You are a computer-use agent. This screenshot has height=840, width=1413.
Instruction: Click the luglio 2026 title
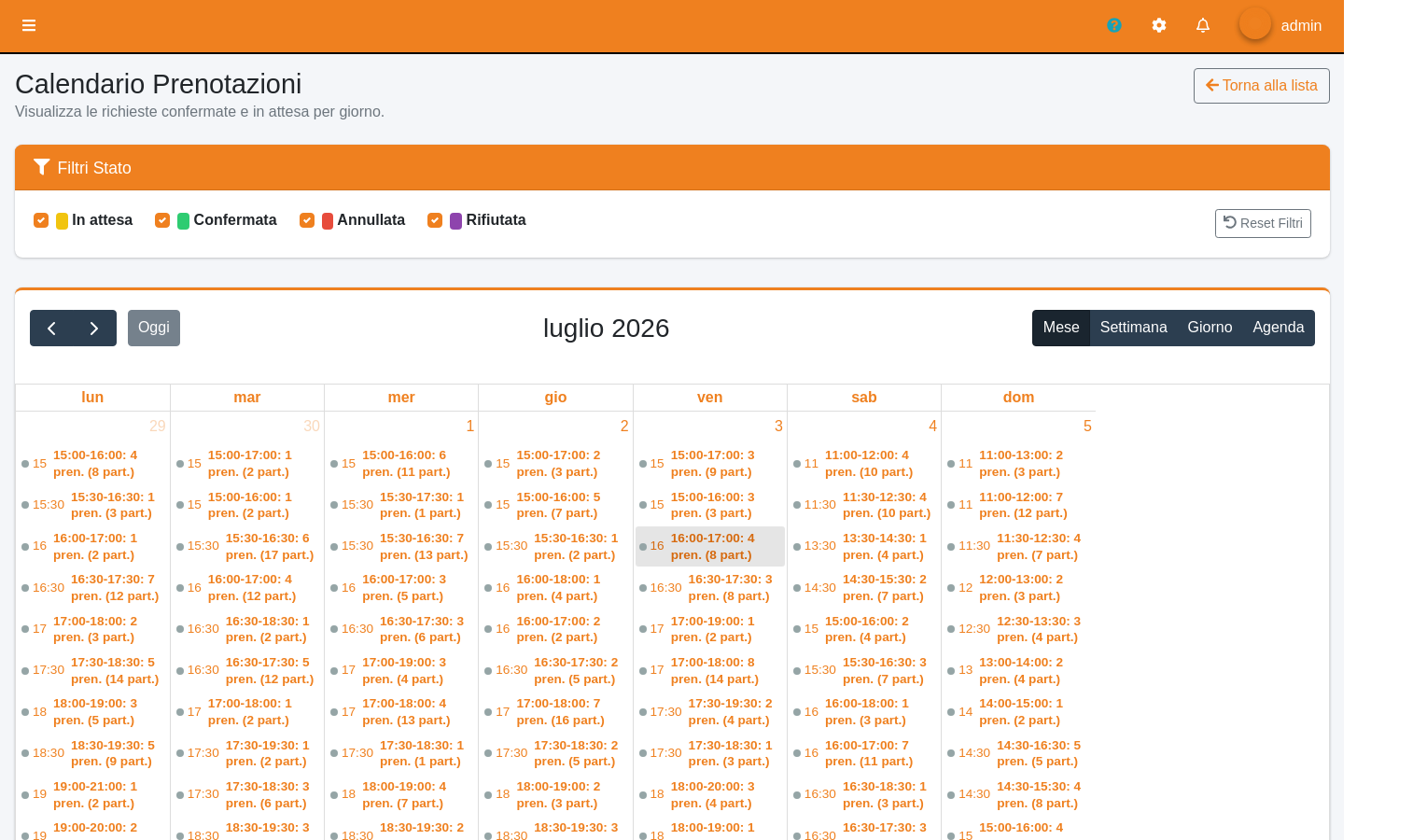click(606, 329)
